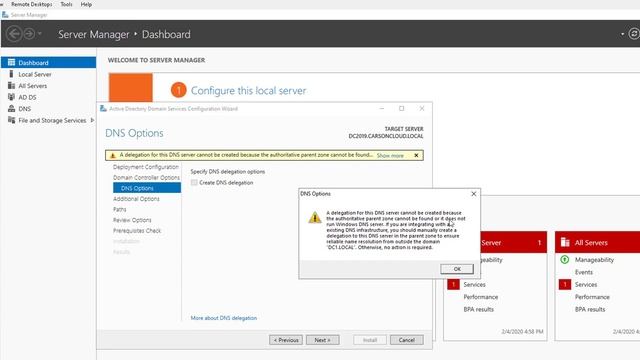The height and width of the screenshot is (360, 640).
Task: Click the warning triangle in yellow bar
Action: coord(113,156)
